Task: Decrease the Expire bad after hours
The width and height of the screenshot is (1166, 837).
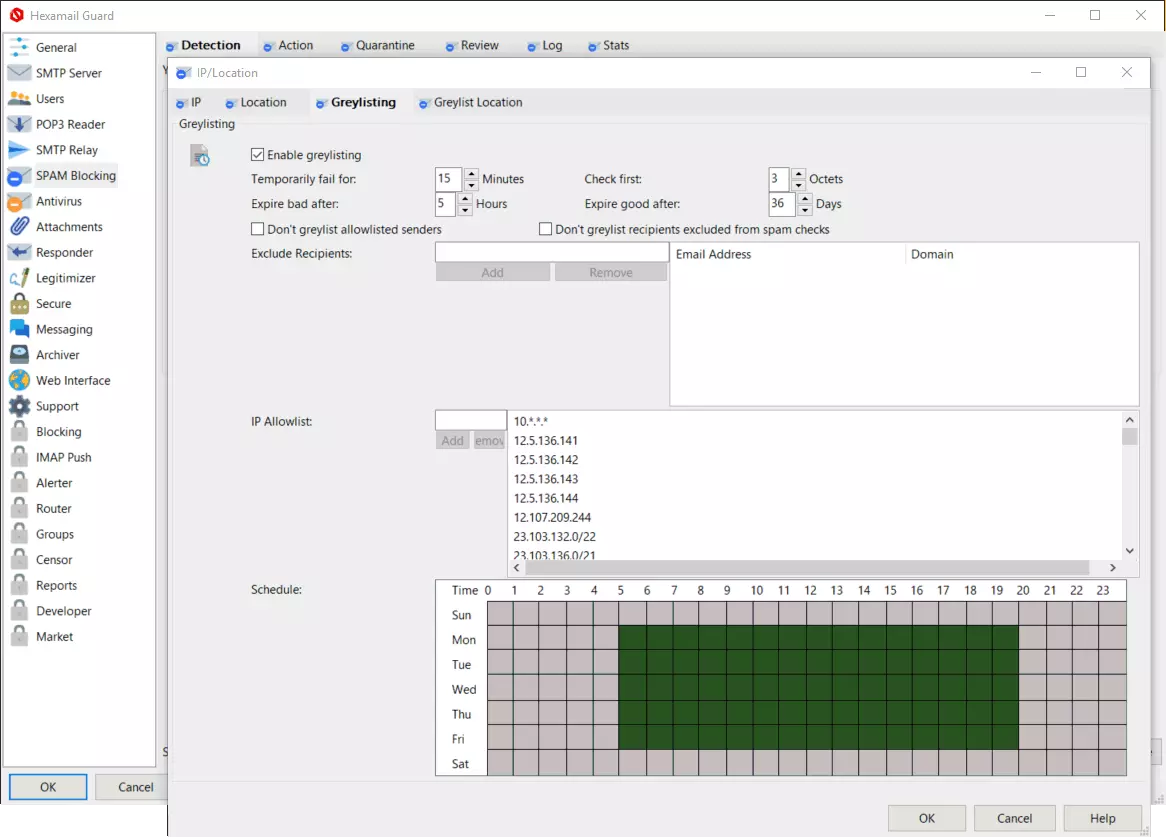Action: click(465, 210)
